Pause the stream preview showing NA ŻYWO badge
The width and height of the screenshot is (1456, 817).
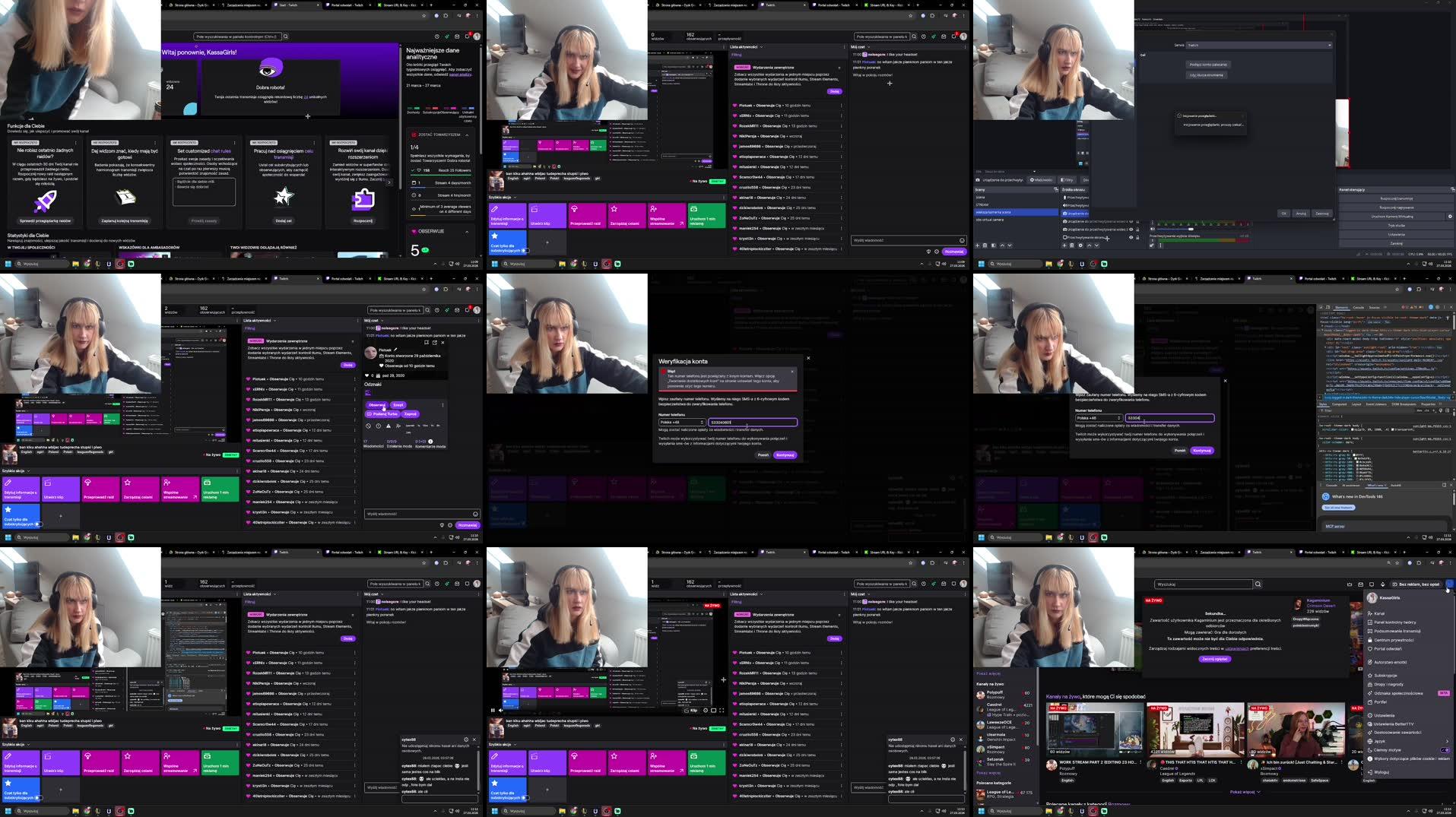pos(493,711)
